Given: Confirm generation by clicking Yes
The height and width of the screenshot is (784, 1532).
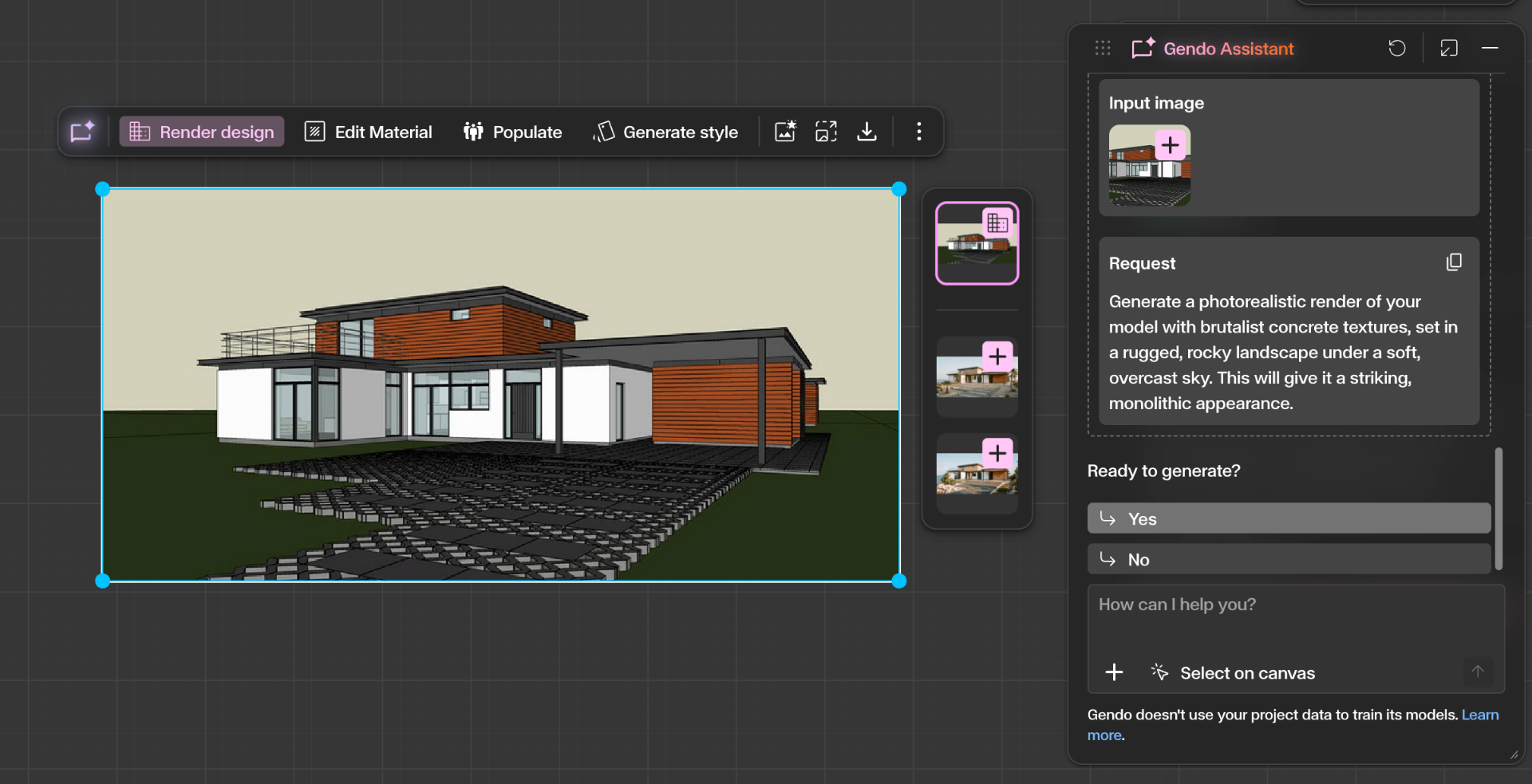Looking at the screenshot, I should tap(1288, 518).
